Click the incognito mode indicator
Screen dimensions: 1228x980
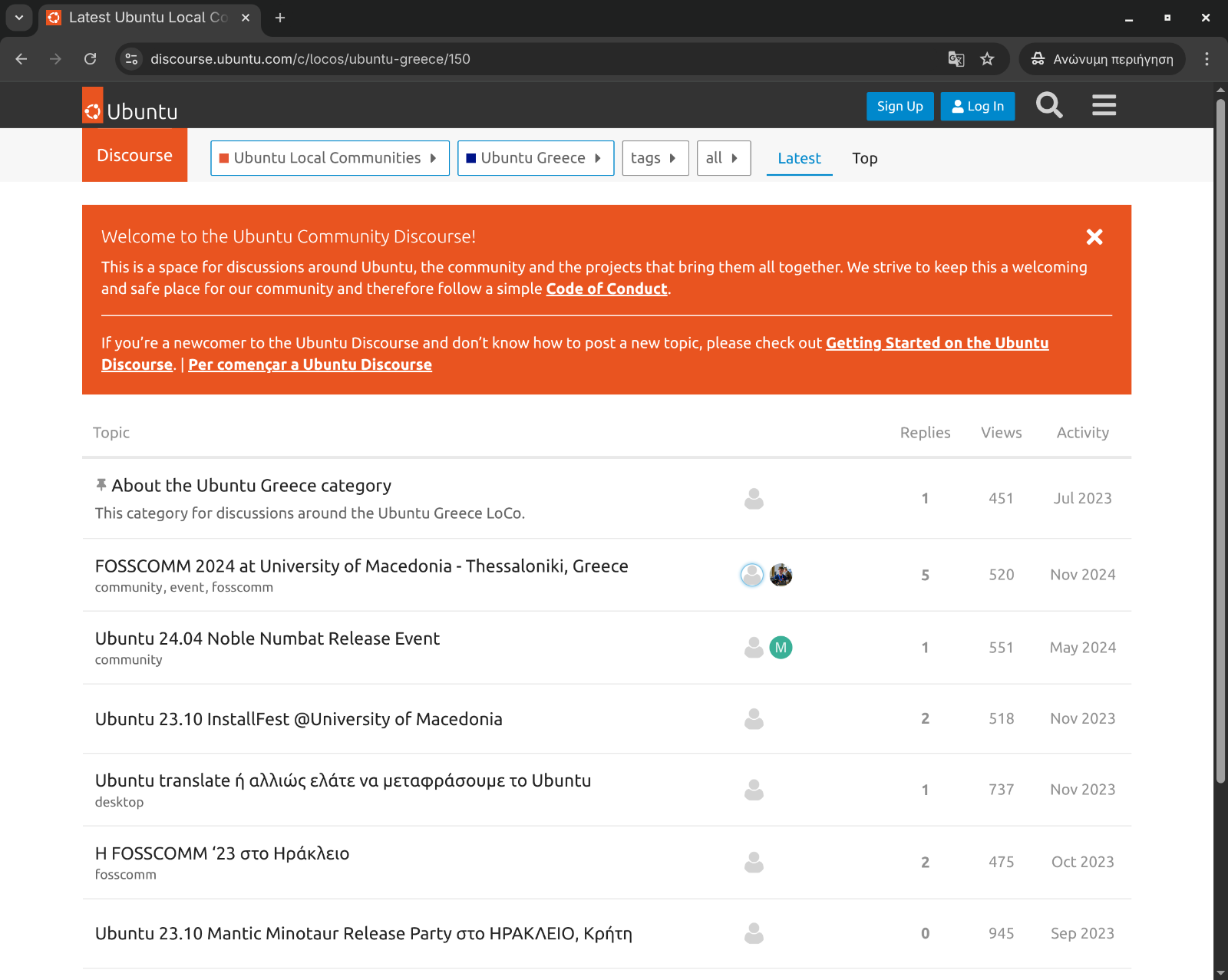[1102, 59]
